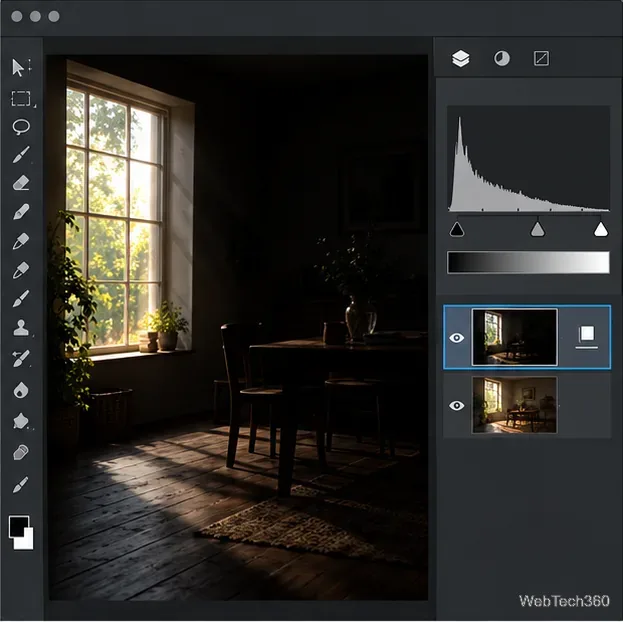This screenshot has width=623, height=622.
Task: Choose the brush tool directly beneath the lasso
Action: coord(21,155)
